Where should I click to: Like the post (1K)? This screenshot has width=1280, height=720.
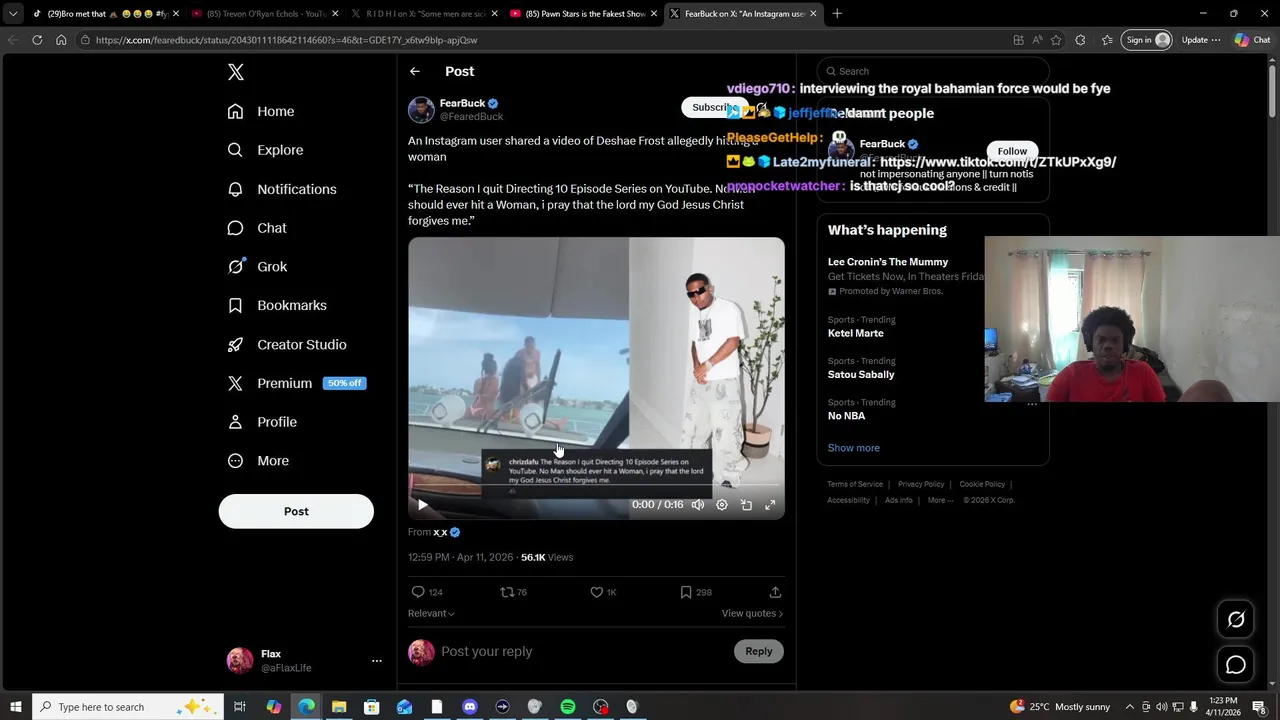(x=603, y=592)
